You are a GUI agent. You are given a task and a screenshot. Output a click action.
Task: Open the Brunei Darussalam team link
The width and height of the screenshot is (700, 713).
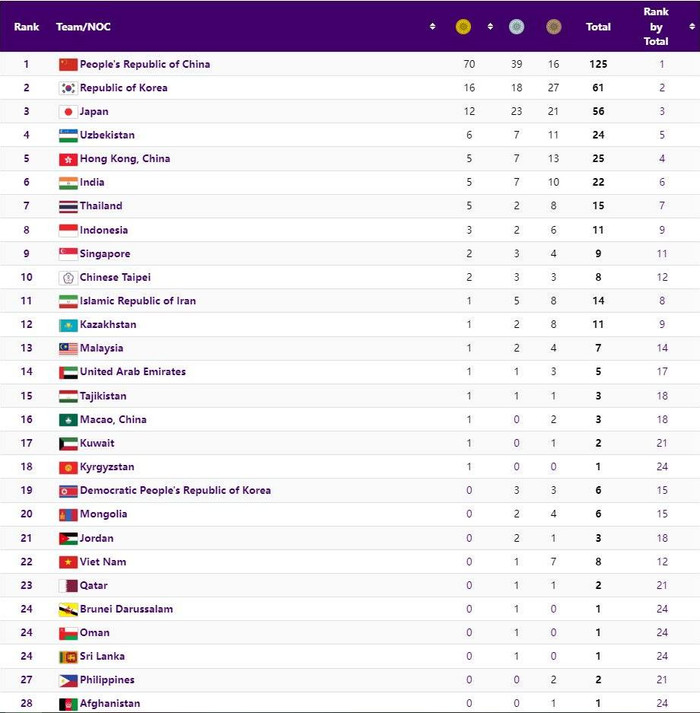click(x=126, y=609)
